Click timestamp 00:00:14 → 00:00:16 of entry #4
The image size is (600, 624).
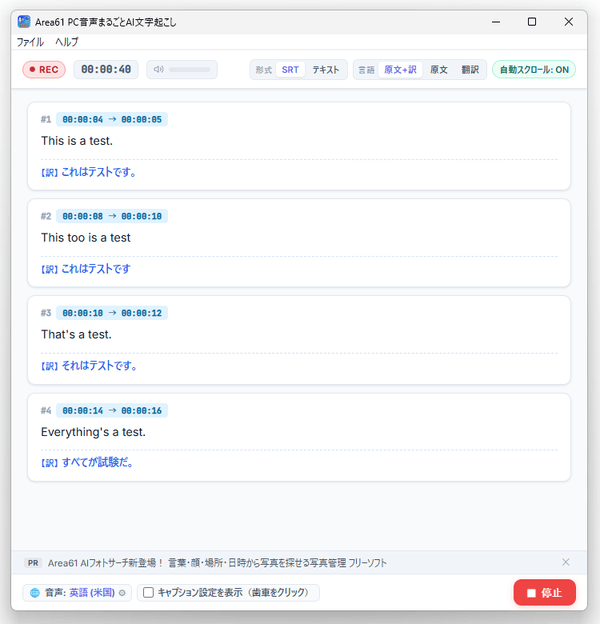click(x=112, y=410)
